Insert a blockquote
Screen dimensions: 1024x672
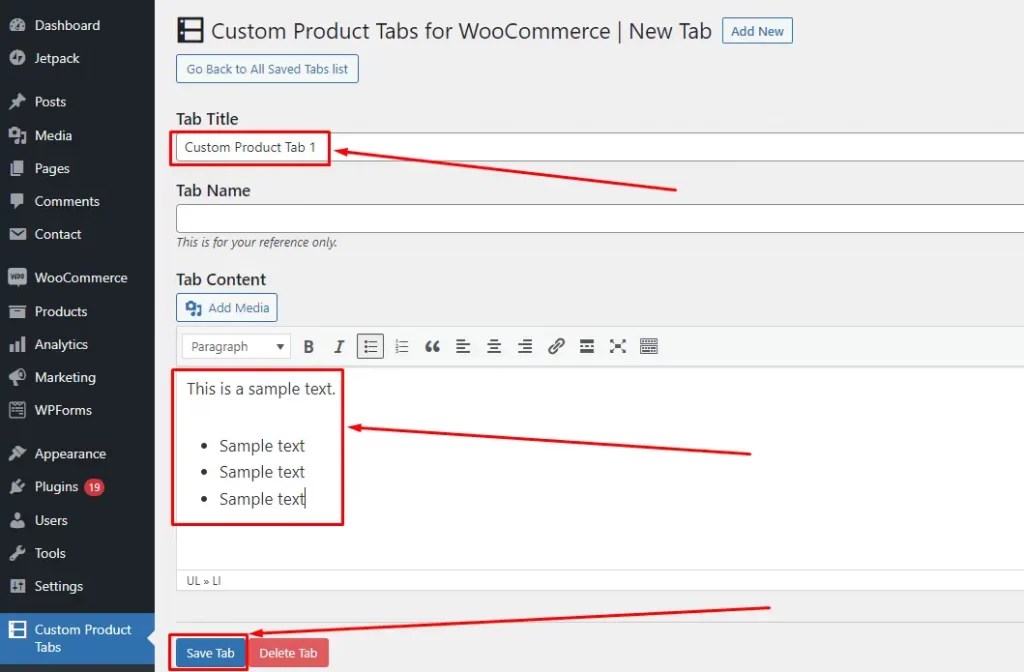[432, 346]
